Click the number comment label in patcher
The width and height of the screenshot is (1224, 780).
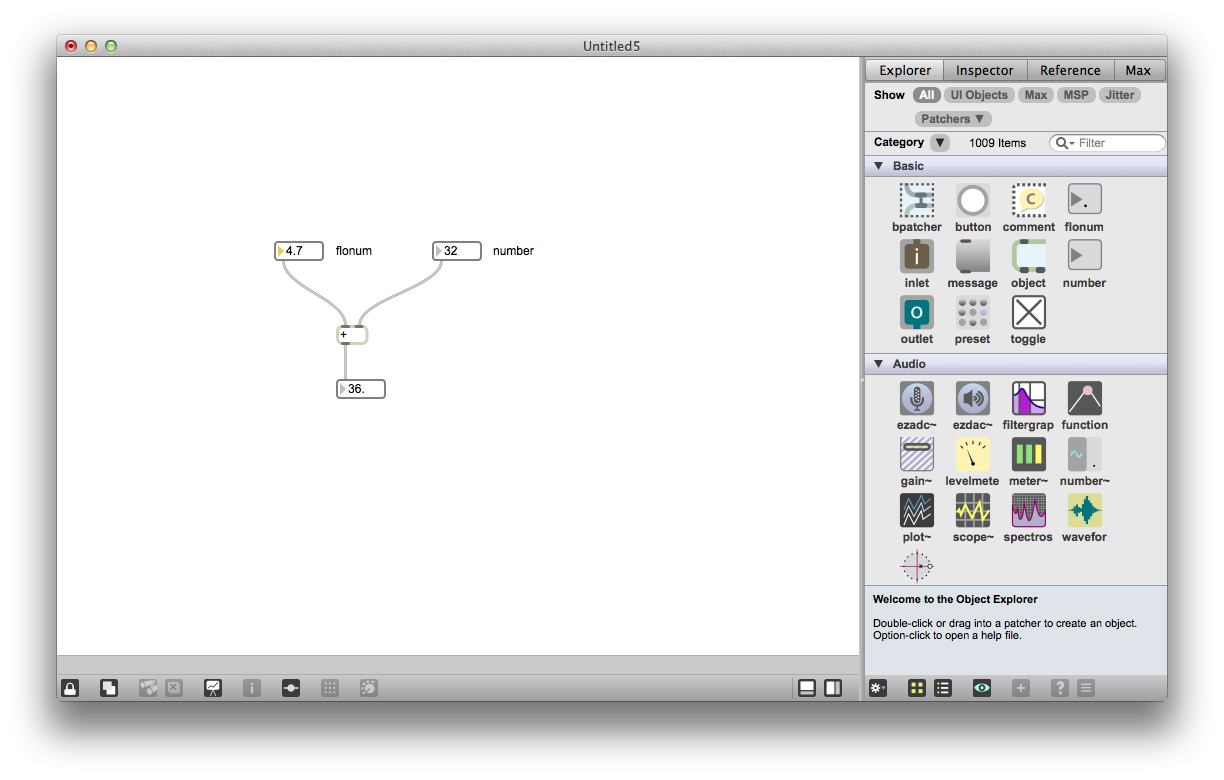point(513,251)
